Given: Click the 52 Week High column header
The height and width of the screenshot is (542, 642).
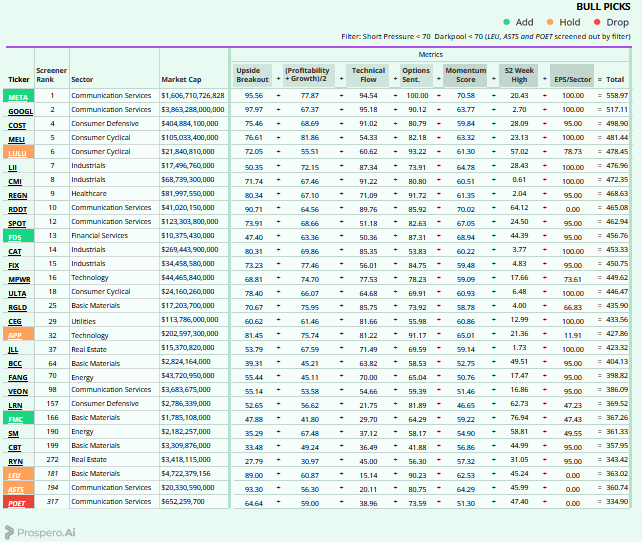Looking at the screenshot, I should (518, 75).
